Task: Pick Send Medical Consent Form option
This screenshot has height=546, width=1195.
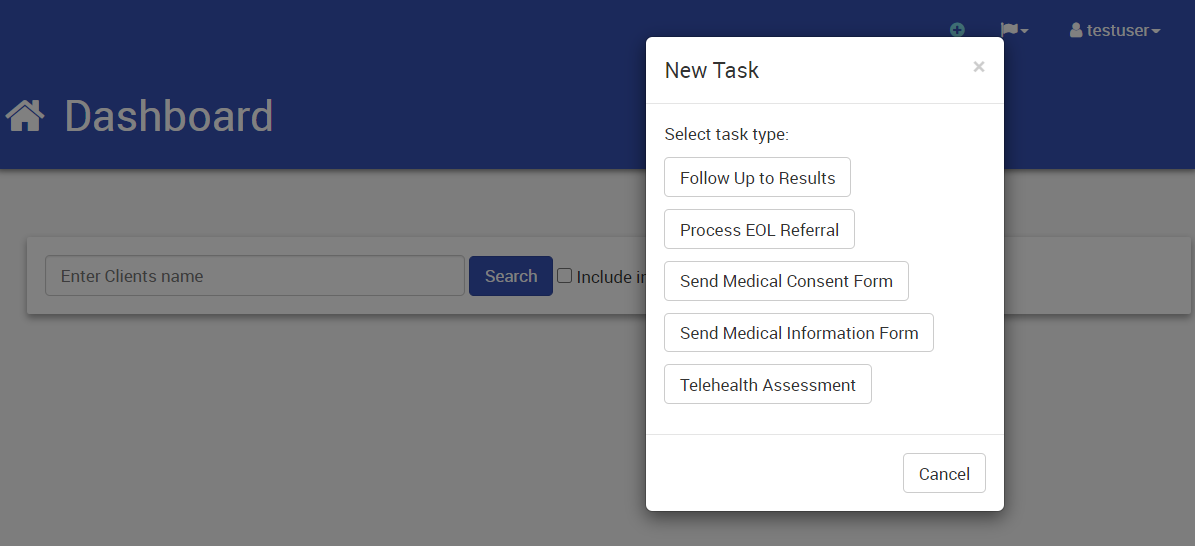Action: pyautogui.click(x=786, y=281)
